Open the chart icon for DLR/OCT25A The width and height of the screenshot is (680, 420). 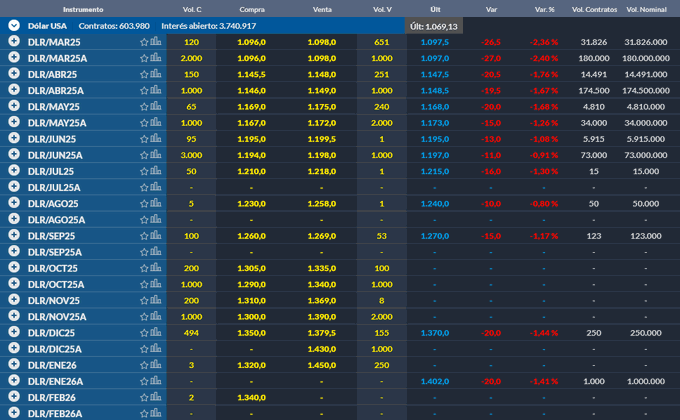[x=156, y=284]
